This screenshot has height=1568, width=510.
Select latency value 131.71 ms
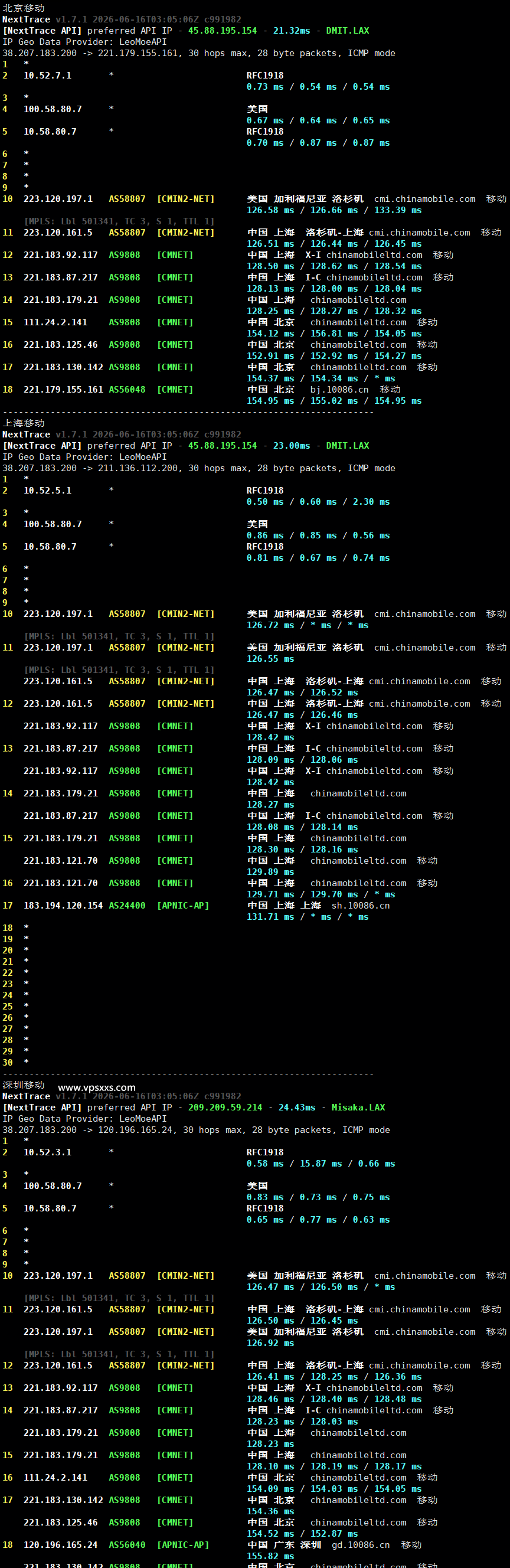270,917
